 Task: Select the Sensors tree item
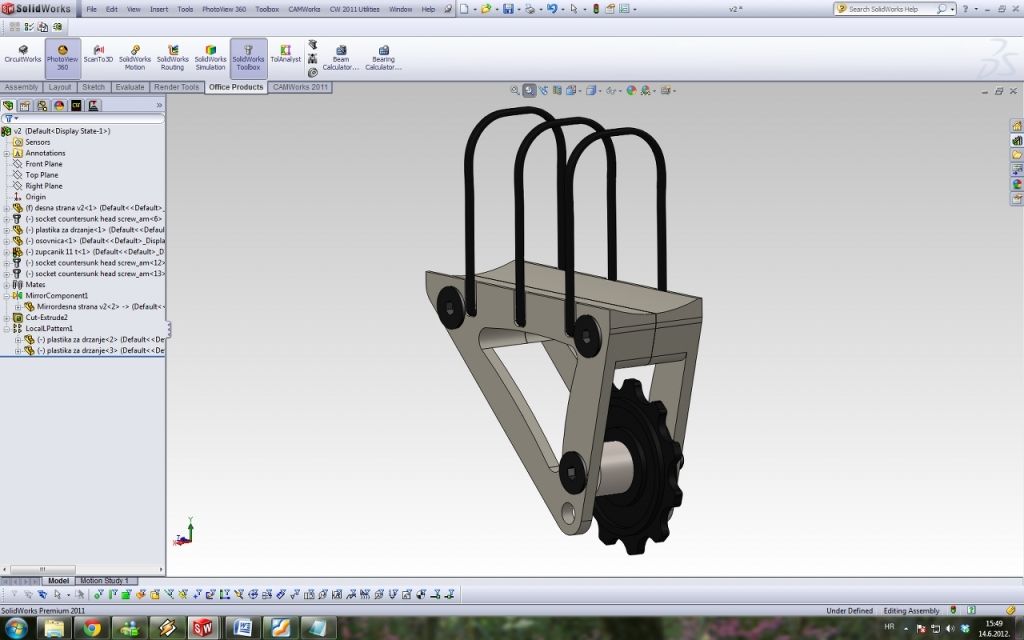tap(37, 142)
